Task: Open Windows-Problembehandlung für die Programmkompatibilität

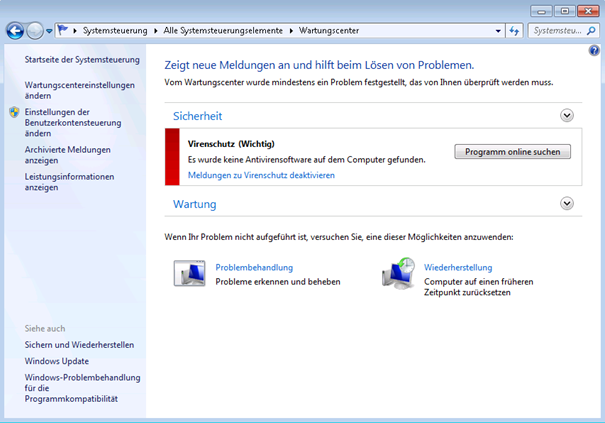Action: pos(83,388)
